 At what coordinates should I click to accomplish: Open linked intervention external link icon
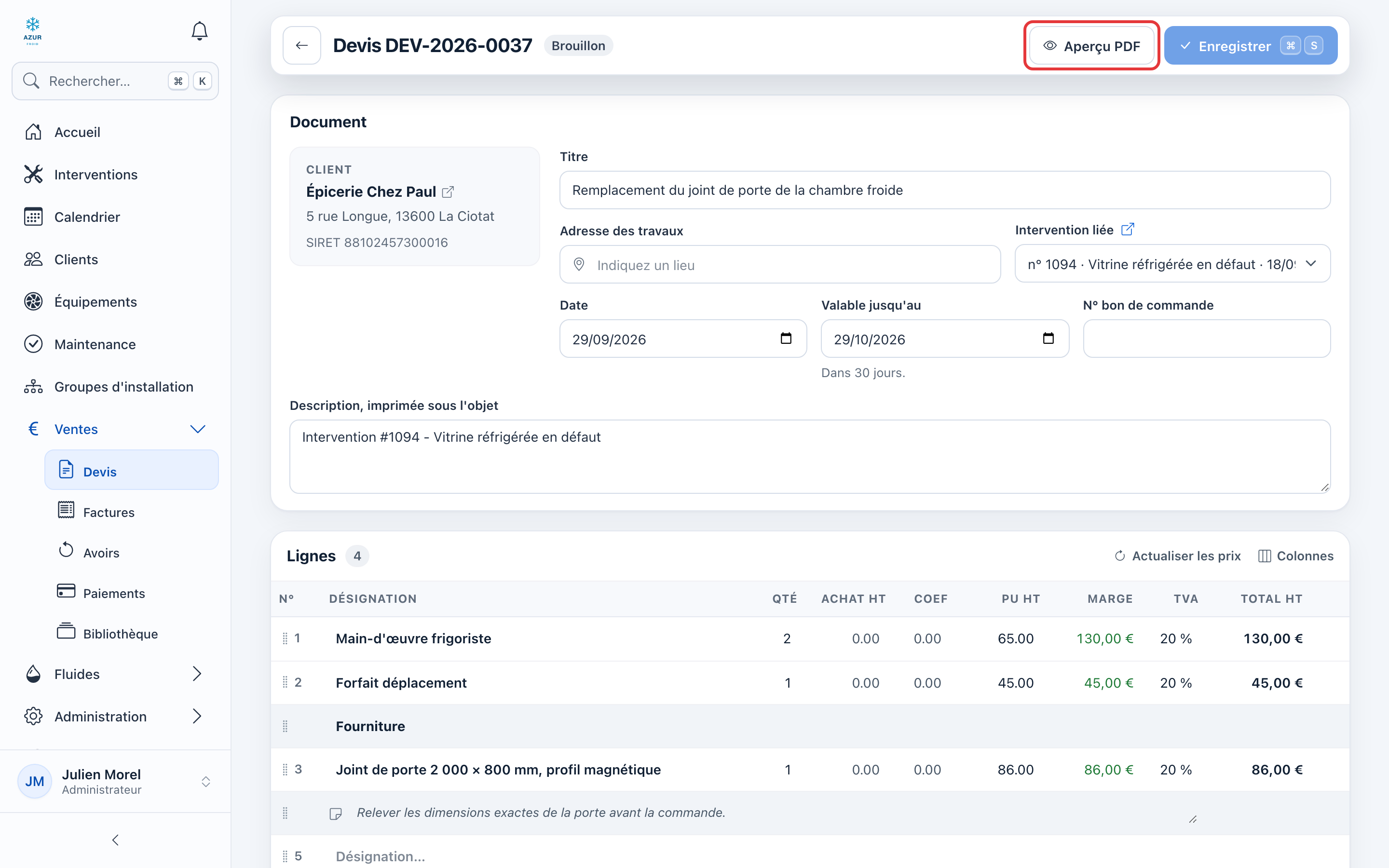pyautogui.click(x=1128, y=229)
